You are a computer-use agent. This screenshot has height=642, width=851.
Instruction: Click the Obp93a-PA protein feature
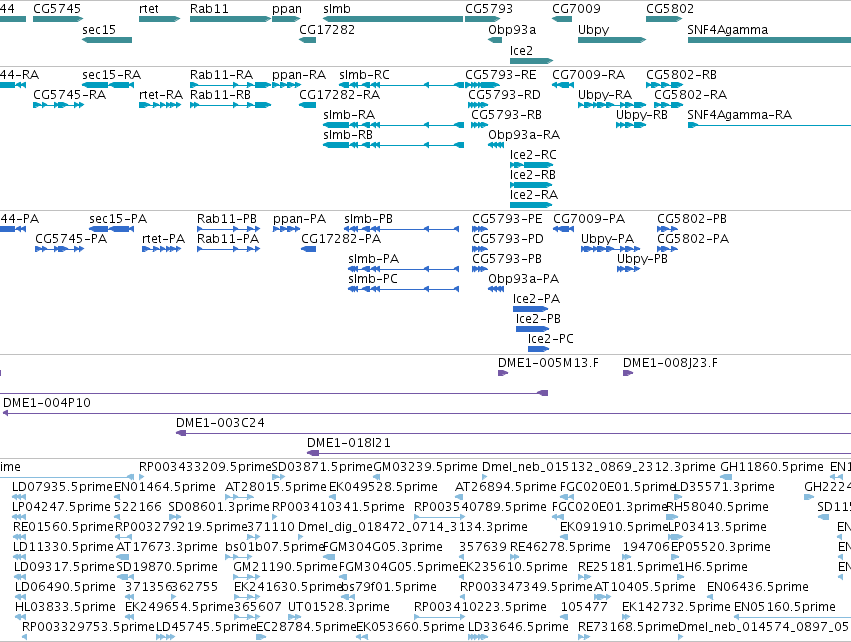(496, 289)
